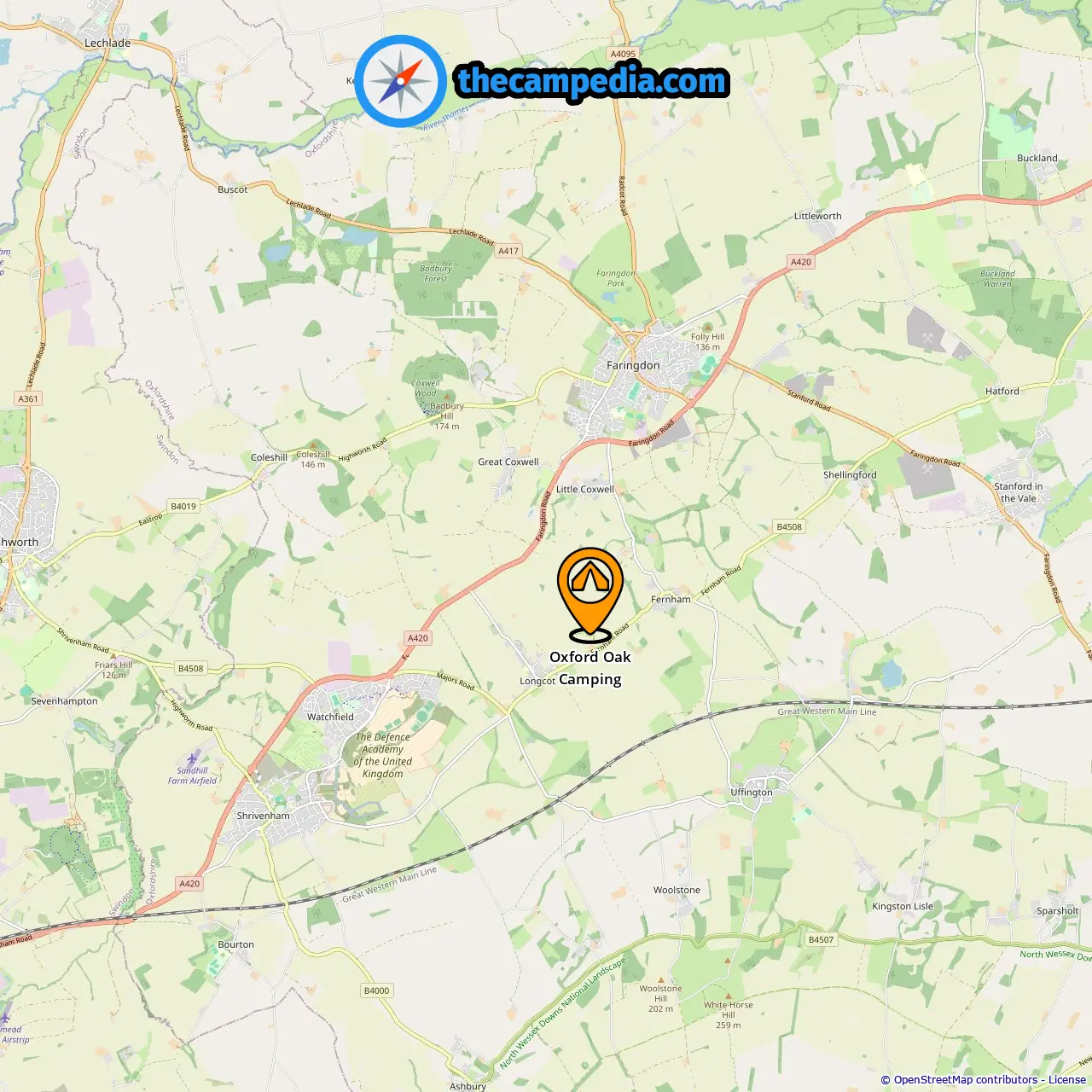Image resolution: width=1092 pixels, height=1092 pixels.
Task: Click the blue compass logo icon
Action: [401, 82]
